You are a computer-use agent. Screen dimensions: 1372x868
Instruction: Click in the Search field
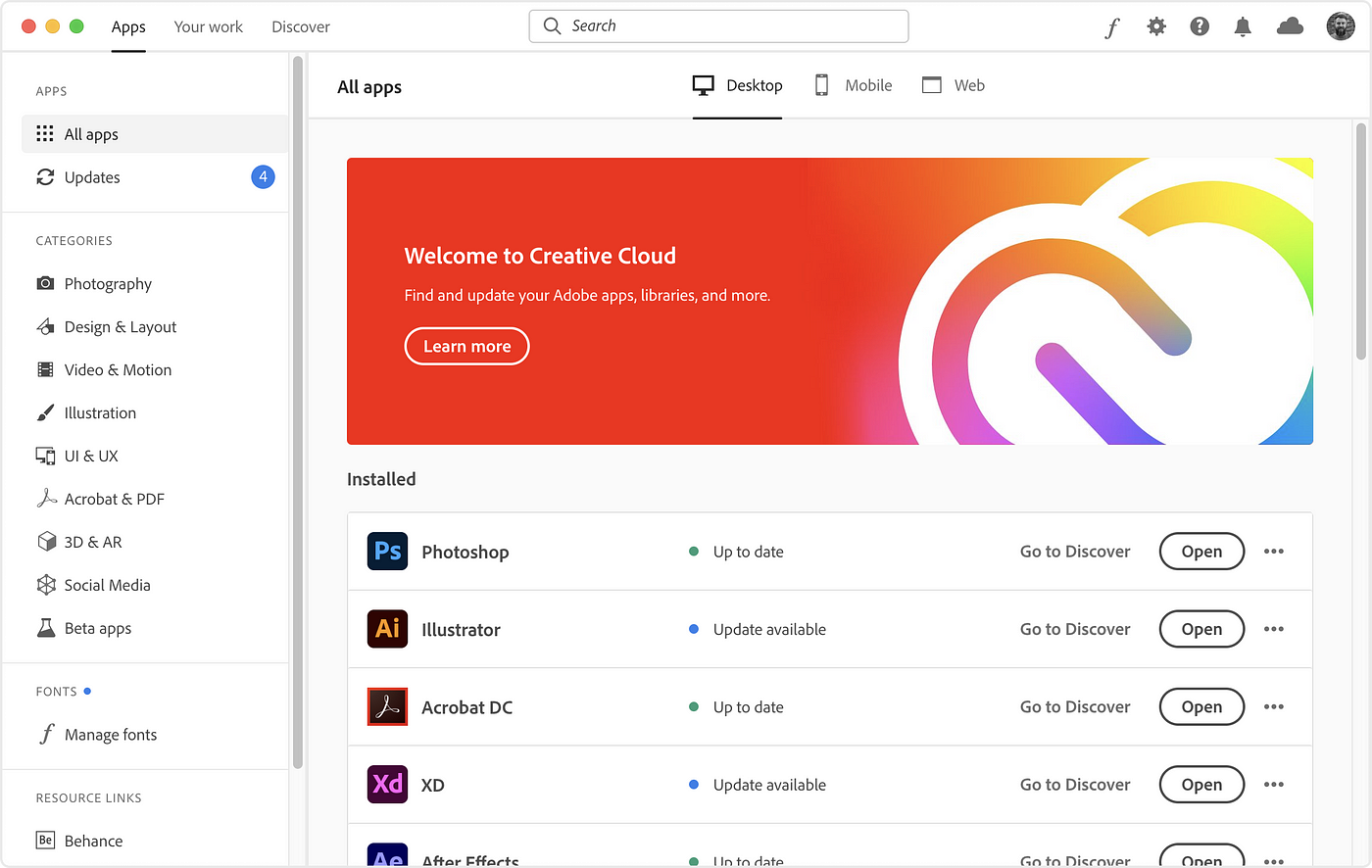(718, 26)
